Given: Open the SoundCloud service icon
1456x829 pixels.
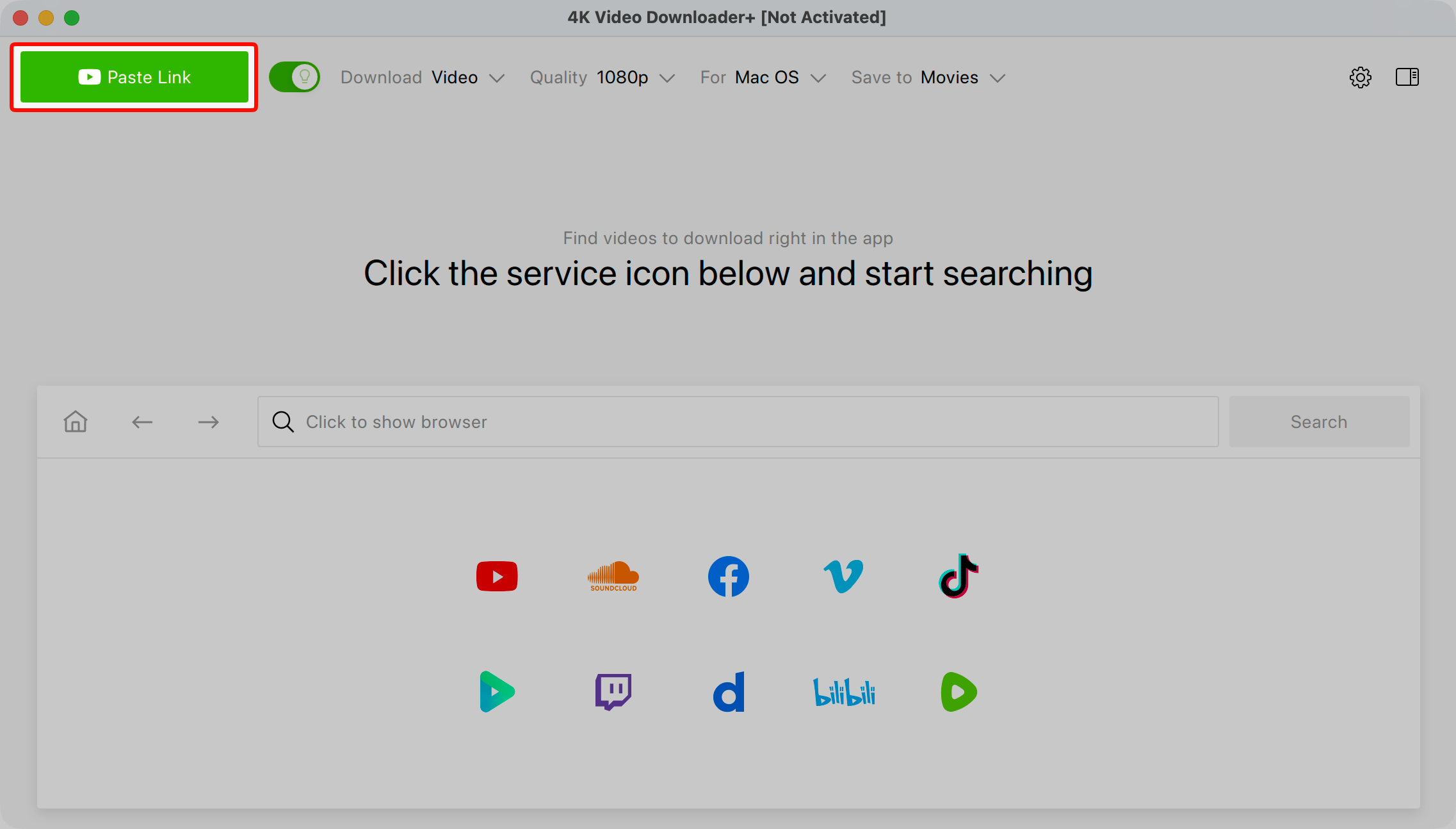Looking at the screenshot, I should coord(613,577).
